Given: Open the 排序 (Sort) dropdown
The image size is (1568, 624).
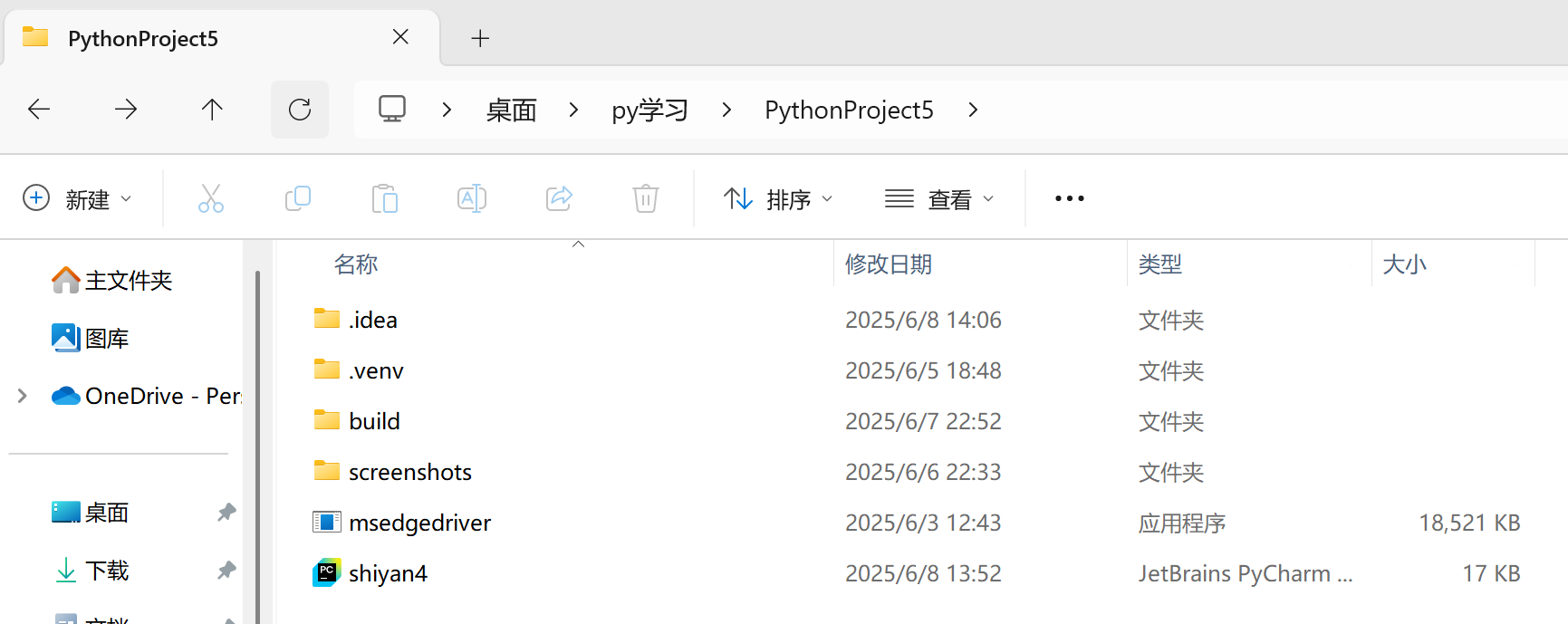Looking at the screenshot, I should pyautogui.click(x=778, y=198).
